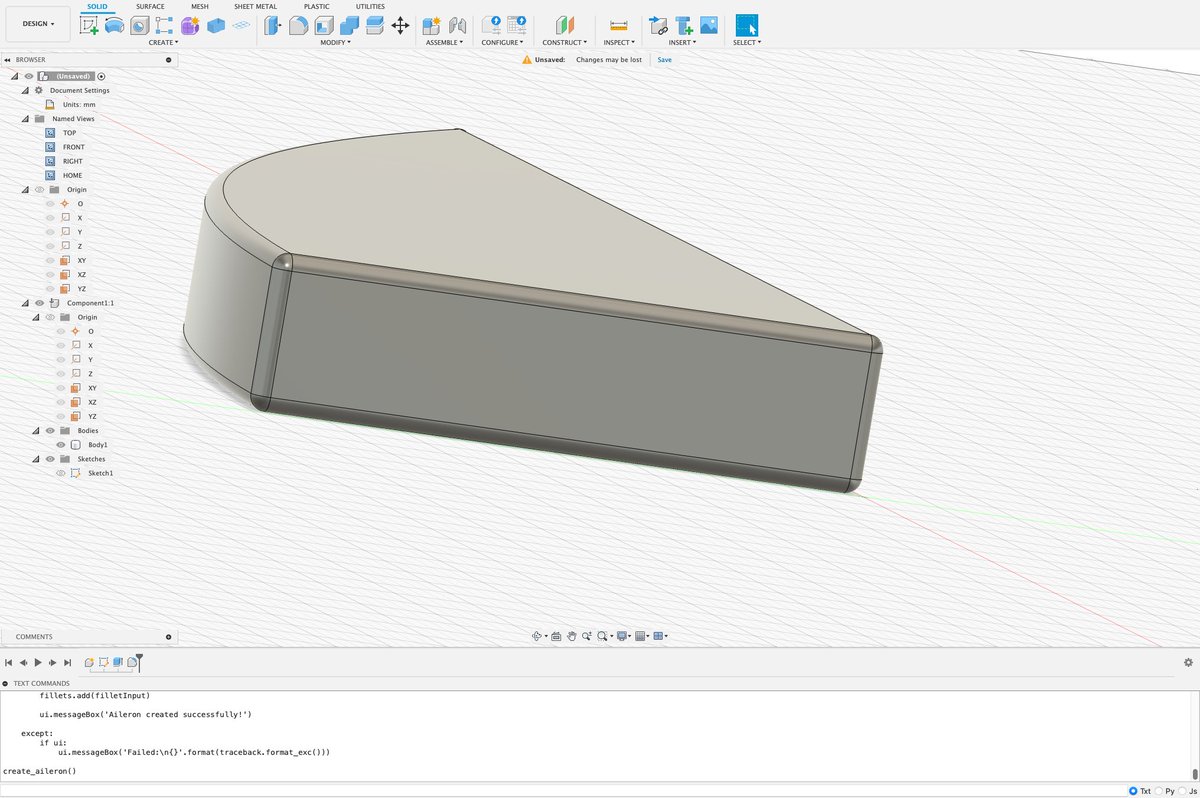Image resolution: width=1200 pixels, height=798 pixels.
Task: Hide Body1 with its visibility eye
Action: click(60, 444)
